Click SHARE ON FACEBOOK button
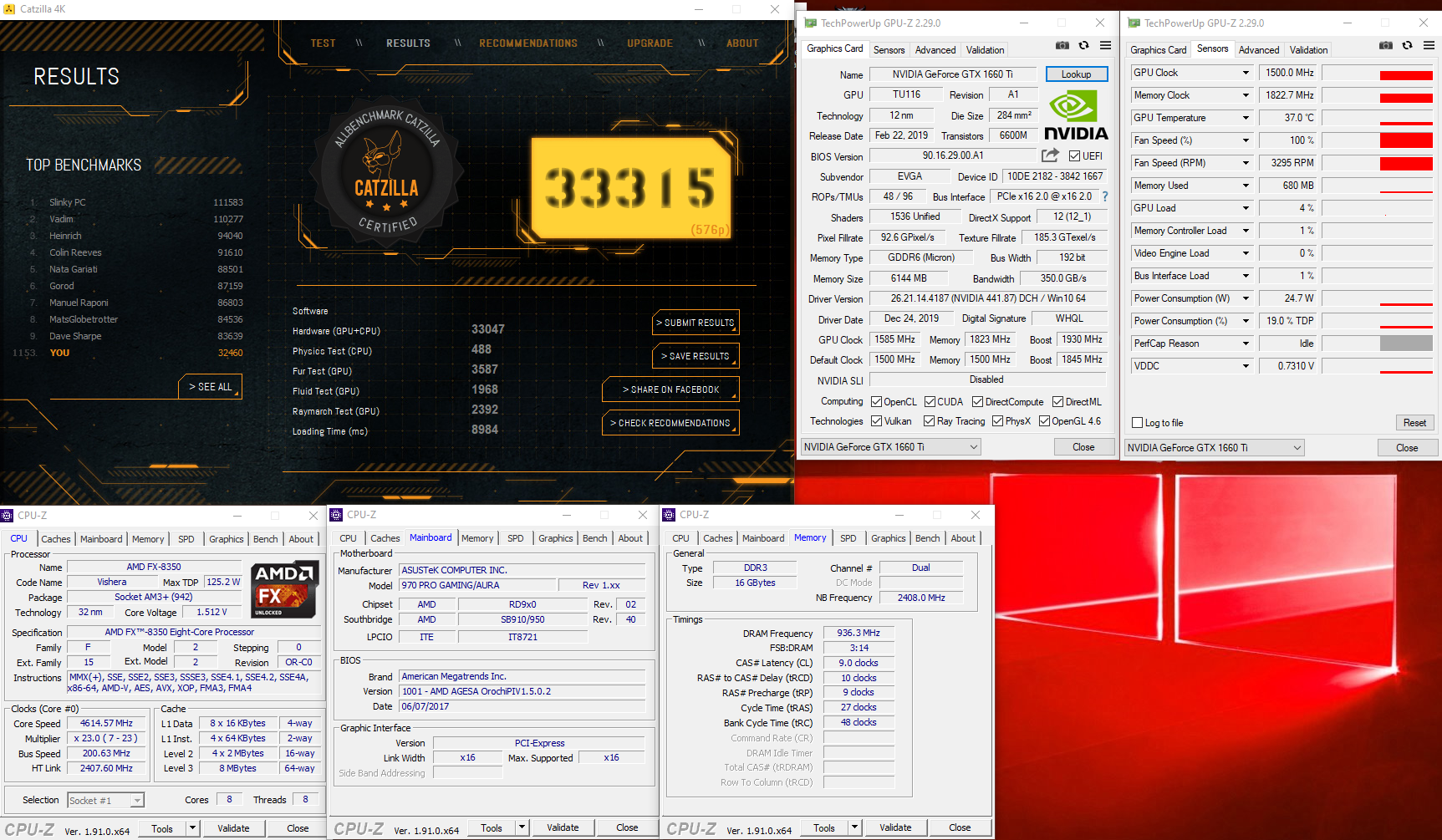 tap(670, 389)
